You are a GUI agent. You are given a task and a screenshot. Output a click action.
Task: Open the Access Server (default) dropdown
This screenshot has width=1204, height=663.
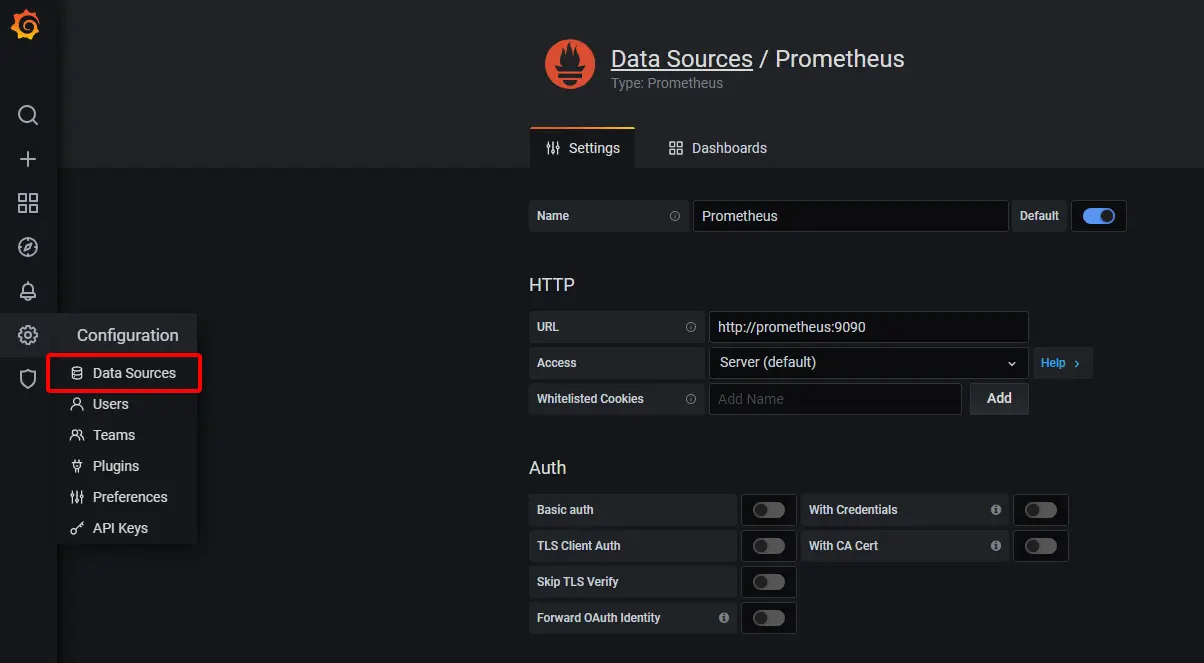click(x=868, y=363)
